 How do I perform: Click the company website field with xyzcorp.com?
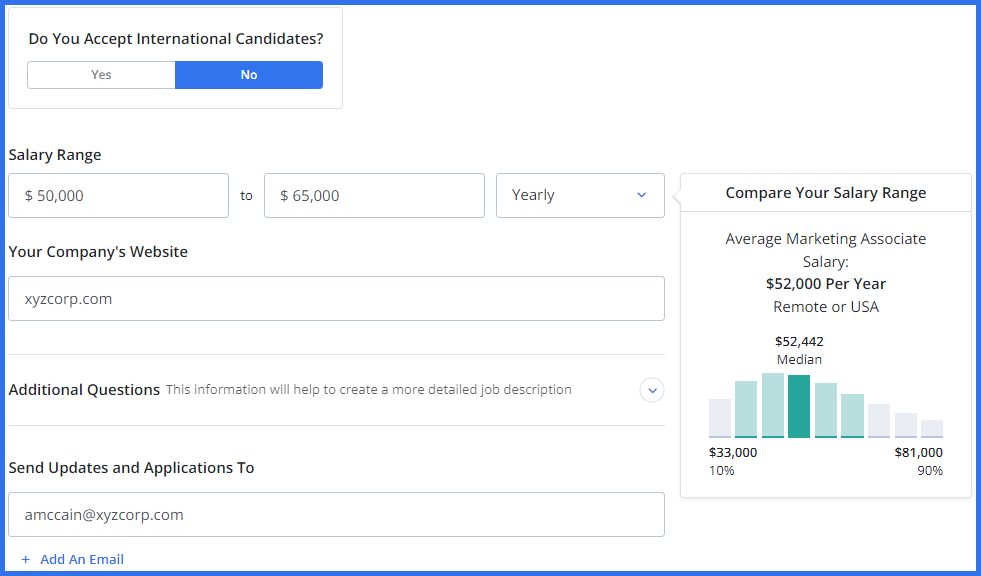click(x=336, y=299)
